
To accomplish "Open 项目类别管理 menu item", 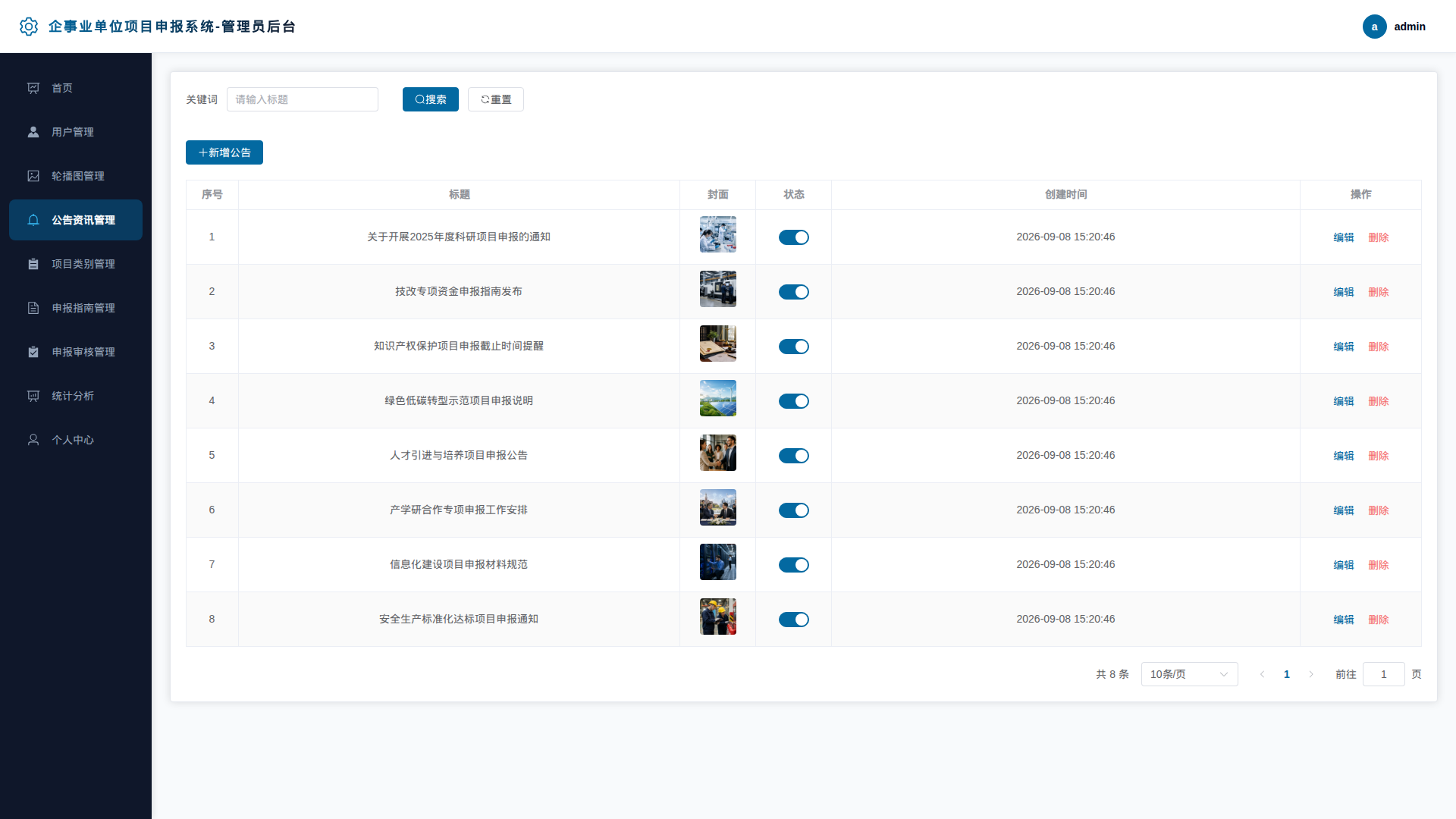I will pos(76,264).
